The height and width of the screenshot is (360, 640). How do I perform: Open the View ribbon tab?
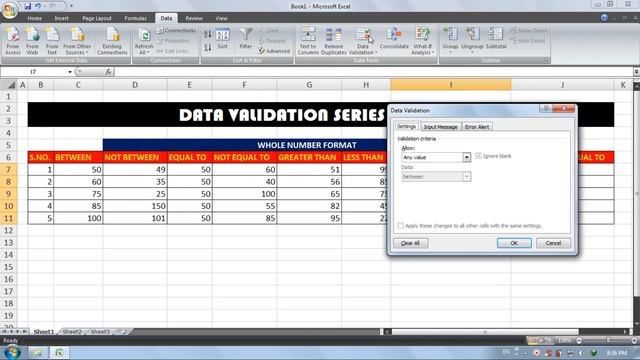[221, 18]
